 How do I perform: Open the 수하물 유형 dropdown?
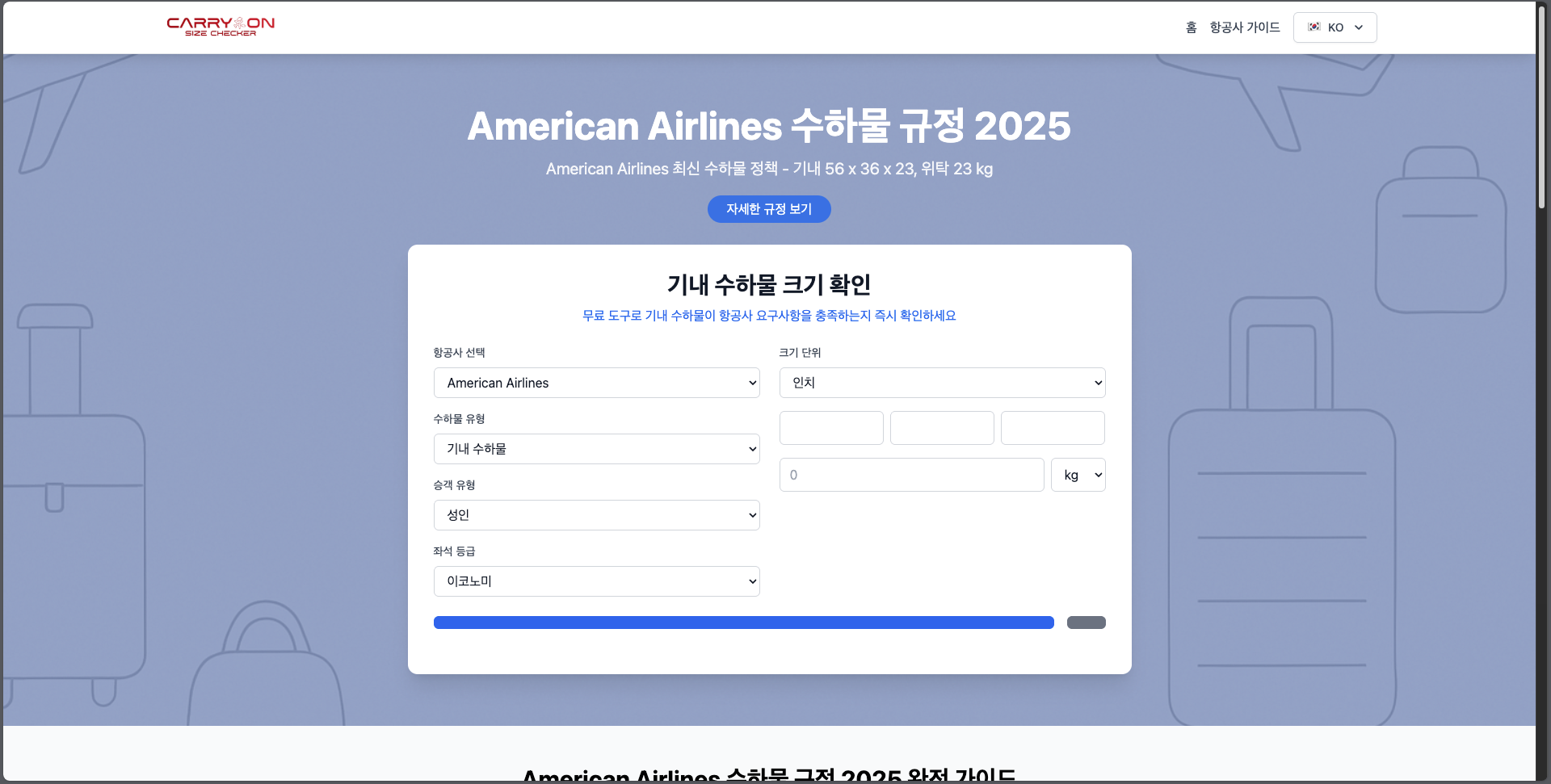[596, 449]
